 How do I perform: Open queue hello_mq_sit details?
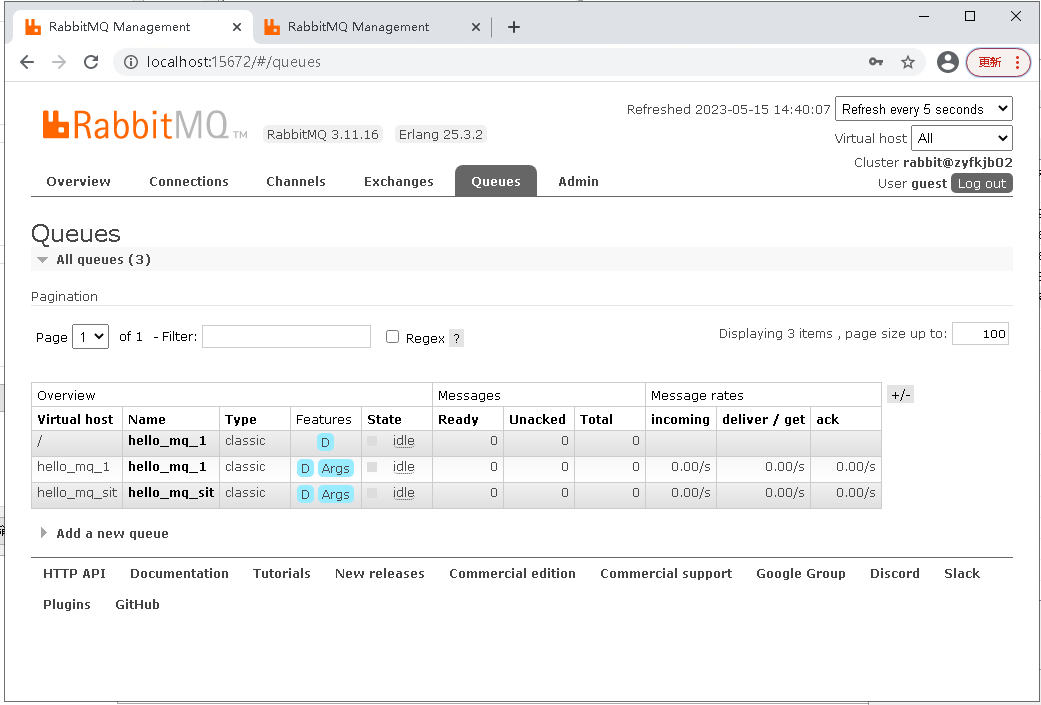click(171, 493)
